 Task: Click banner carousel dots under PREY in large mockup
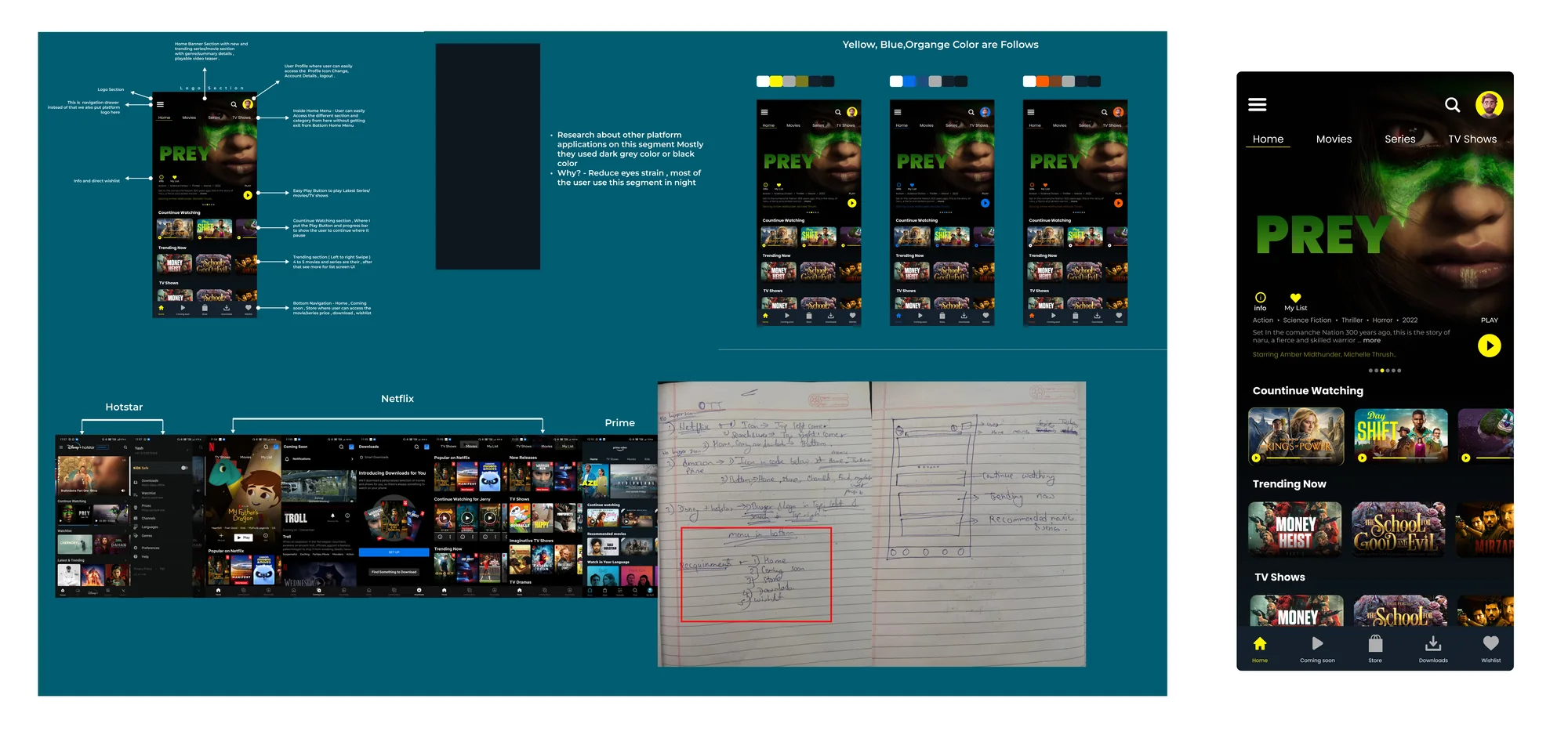1385,371
